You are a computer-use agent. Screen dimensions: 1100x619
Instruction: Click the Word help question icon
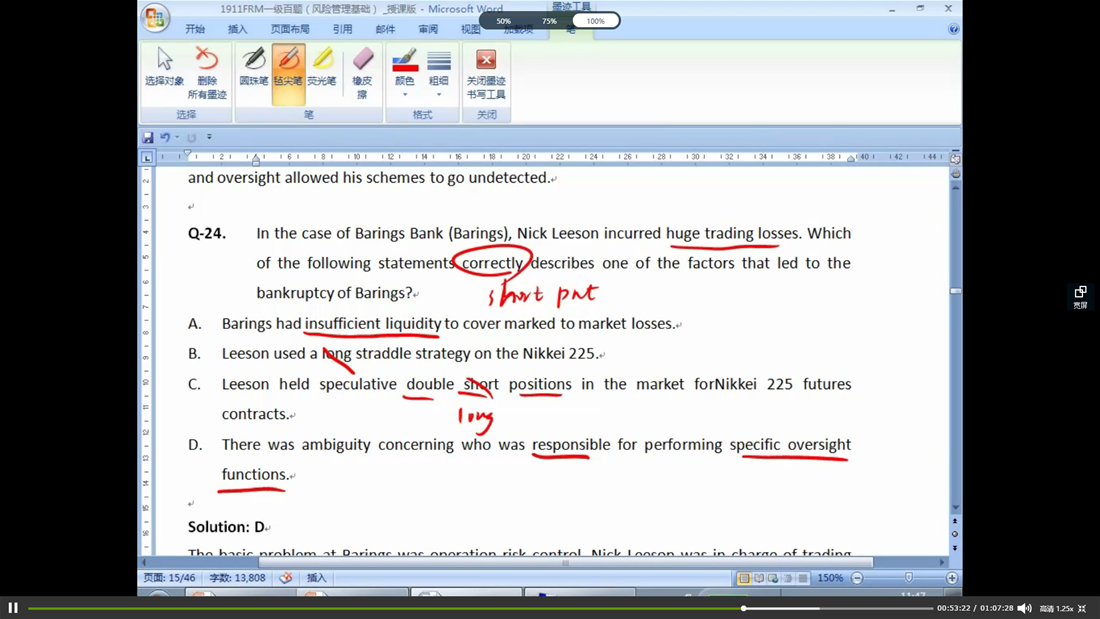[953, 29]
